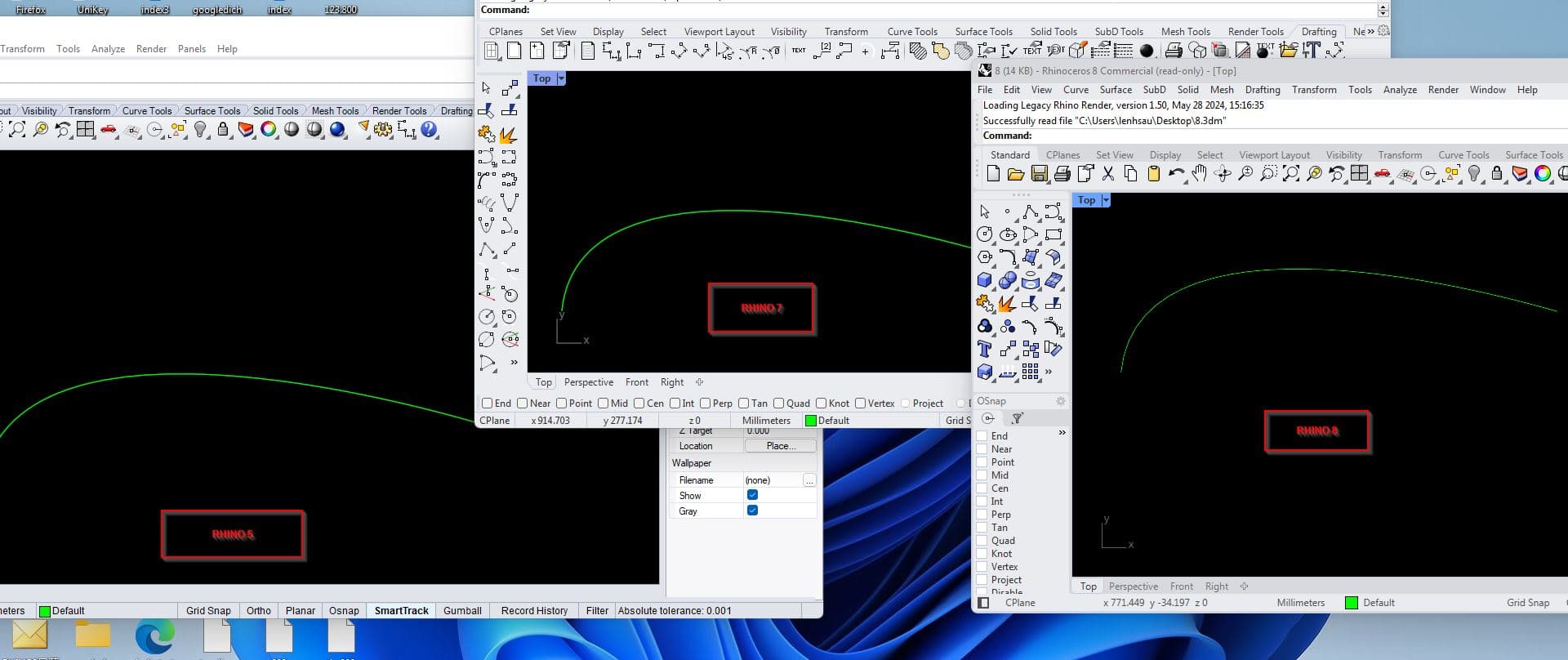Click Undo arrow in Rhino 8 toolbar
Screen dimensions: 1568x660
coord(1177,173)
